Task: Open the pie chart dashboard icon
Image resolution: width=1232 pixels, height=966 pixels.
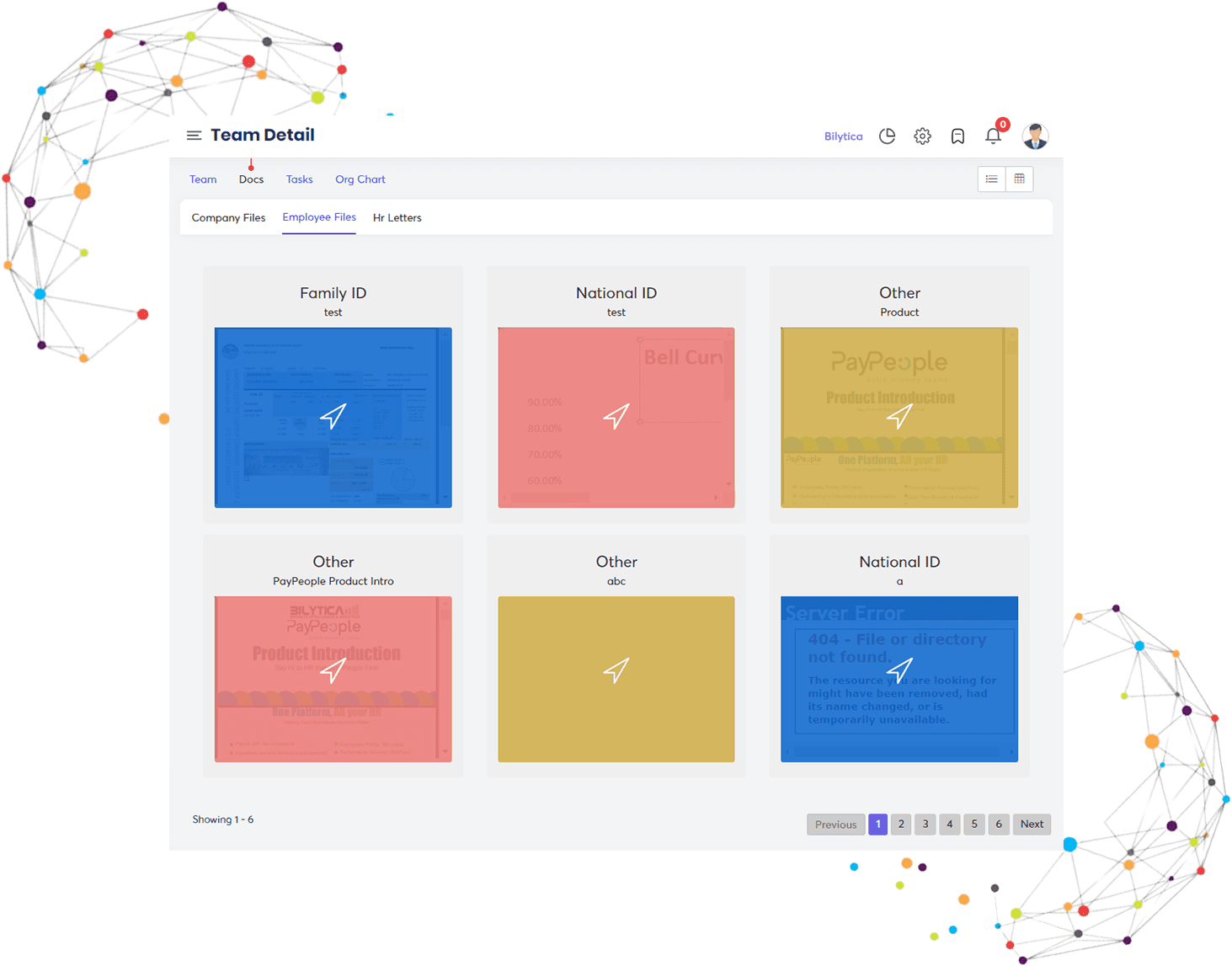Action: tap(887, 136)
